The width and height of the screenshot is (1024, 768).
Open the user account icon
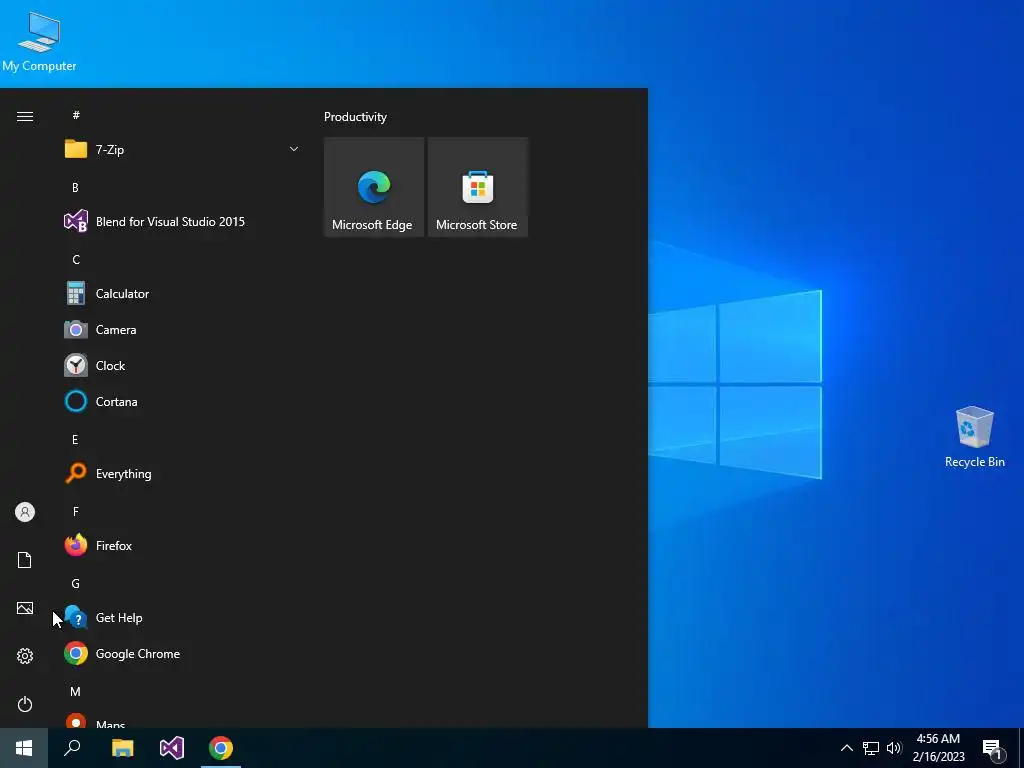tap(25, 512)
